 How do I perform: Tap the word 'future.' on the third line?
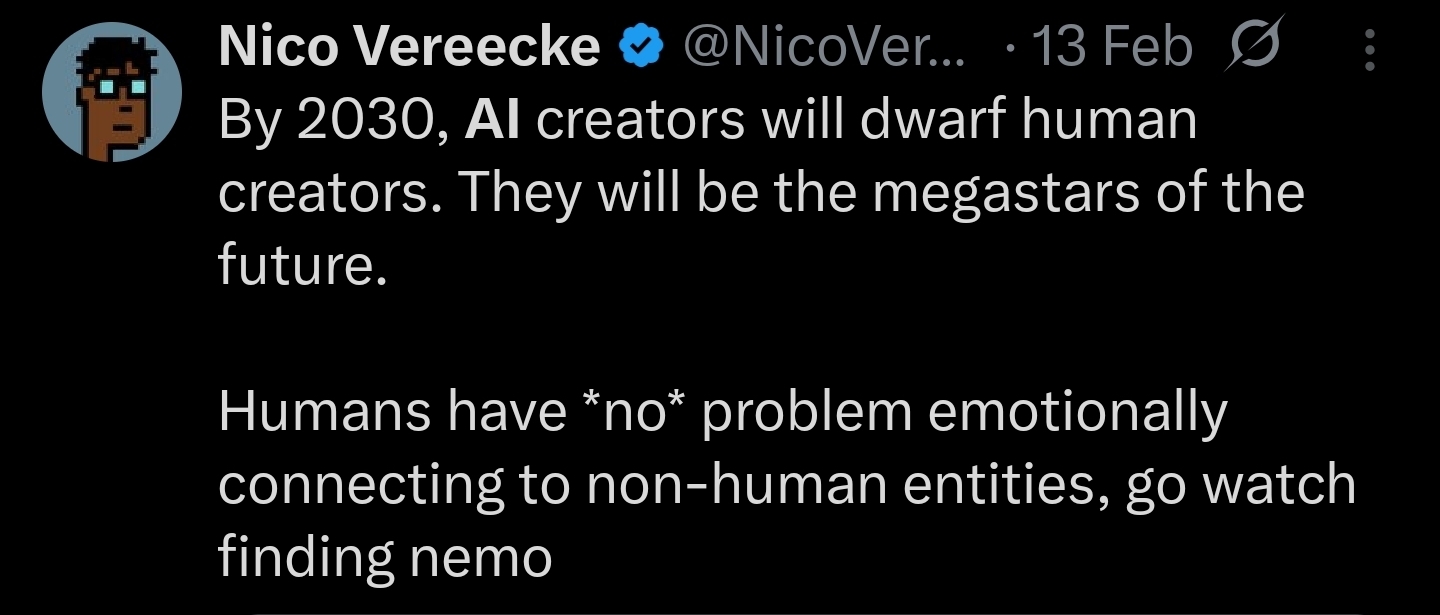[302, 265]
